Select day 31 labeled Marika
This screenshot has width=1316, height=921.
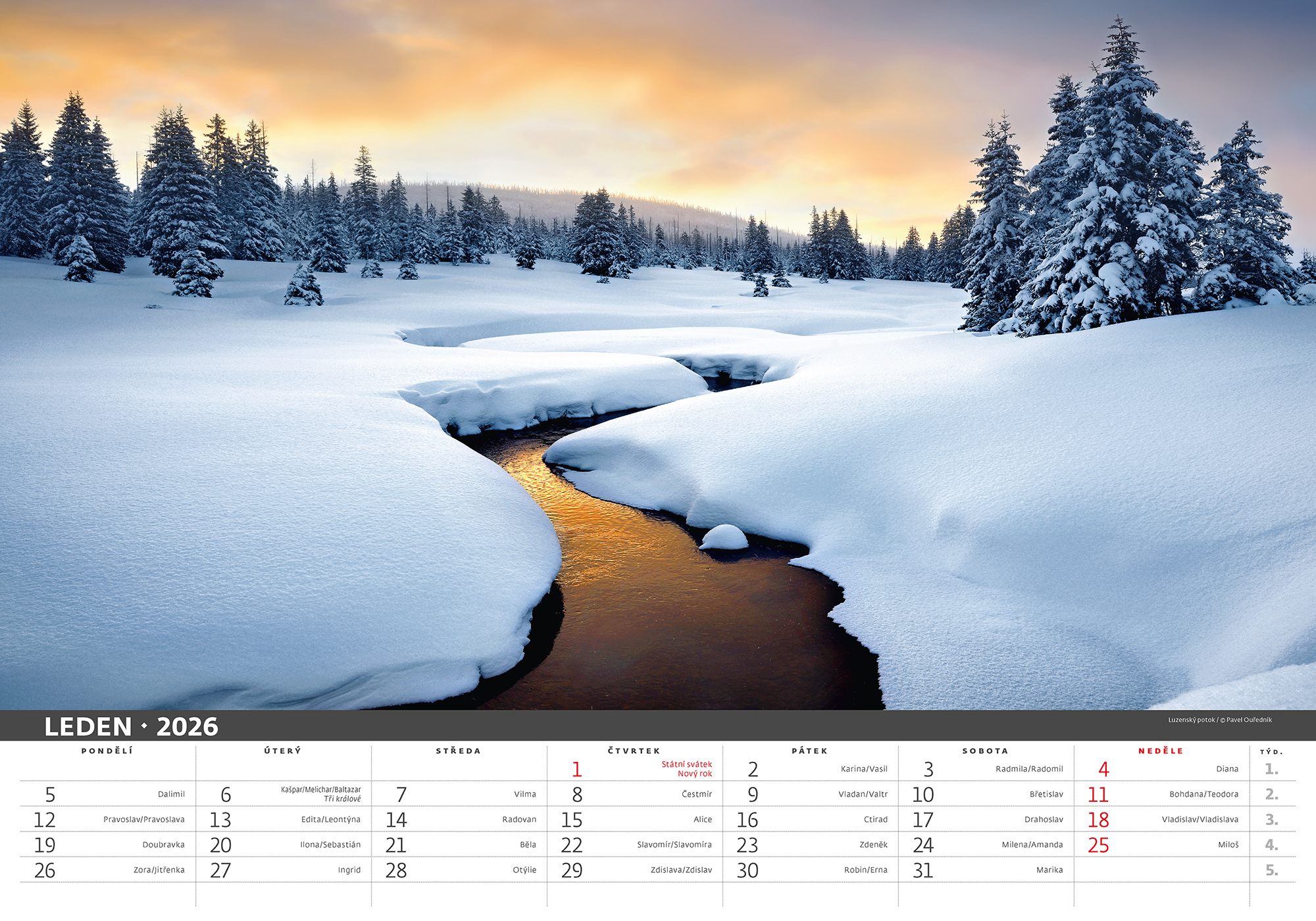[986, 870]
